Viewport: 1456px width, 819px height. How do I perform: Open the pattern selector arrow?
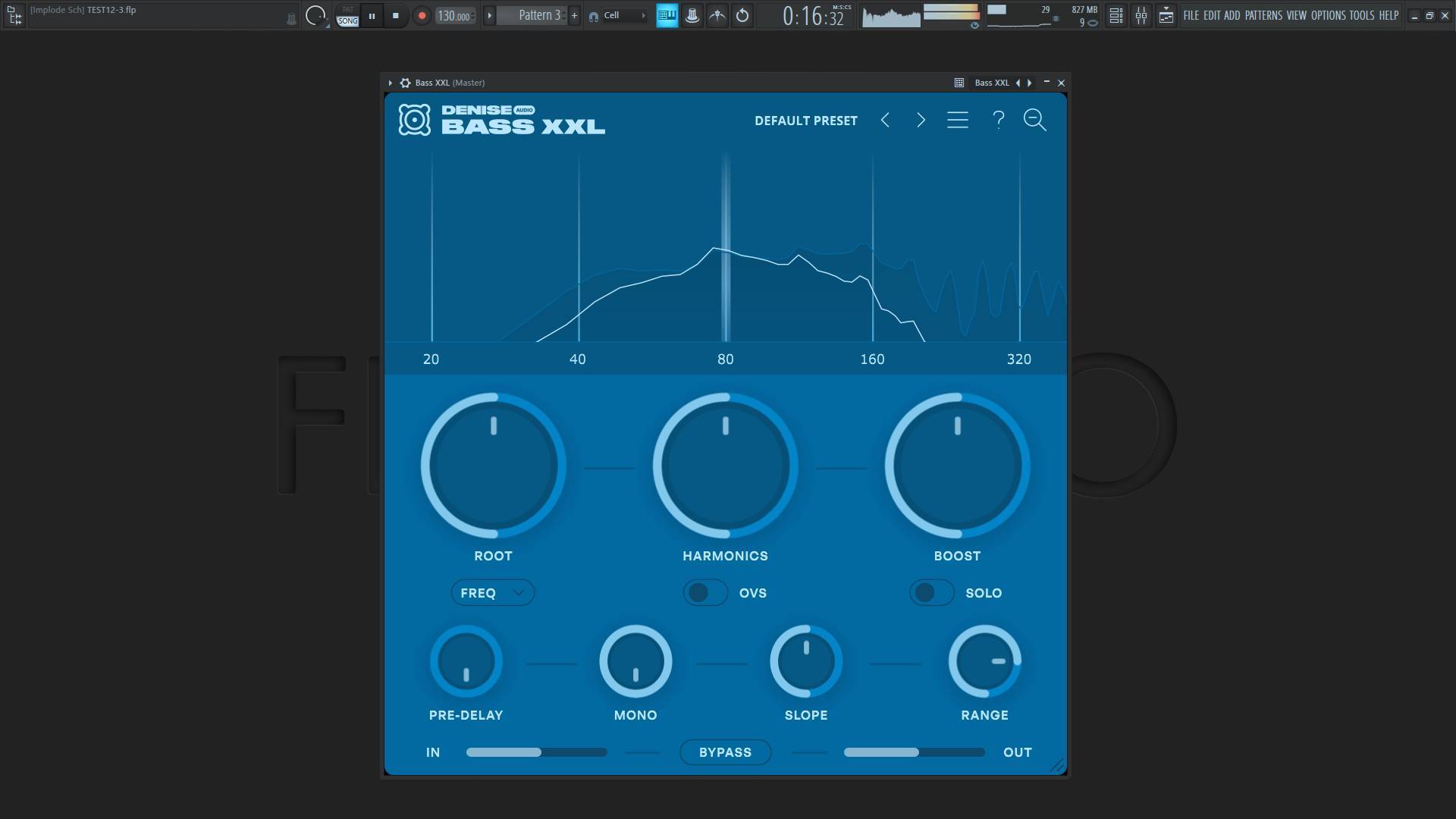click(489, 15)
